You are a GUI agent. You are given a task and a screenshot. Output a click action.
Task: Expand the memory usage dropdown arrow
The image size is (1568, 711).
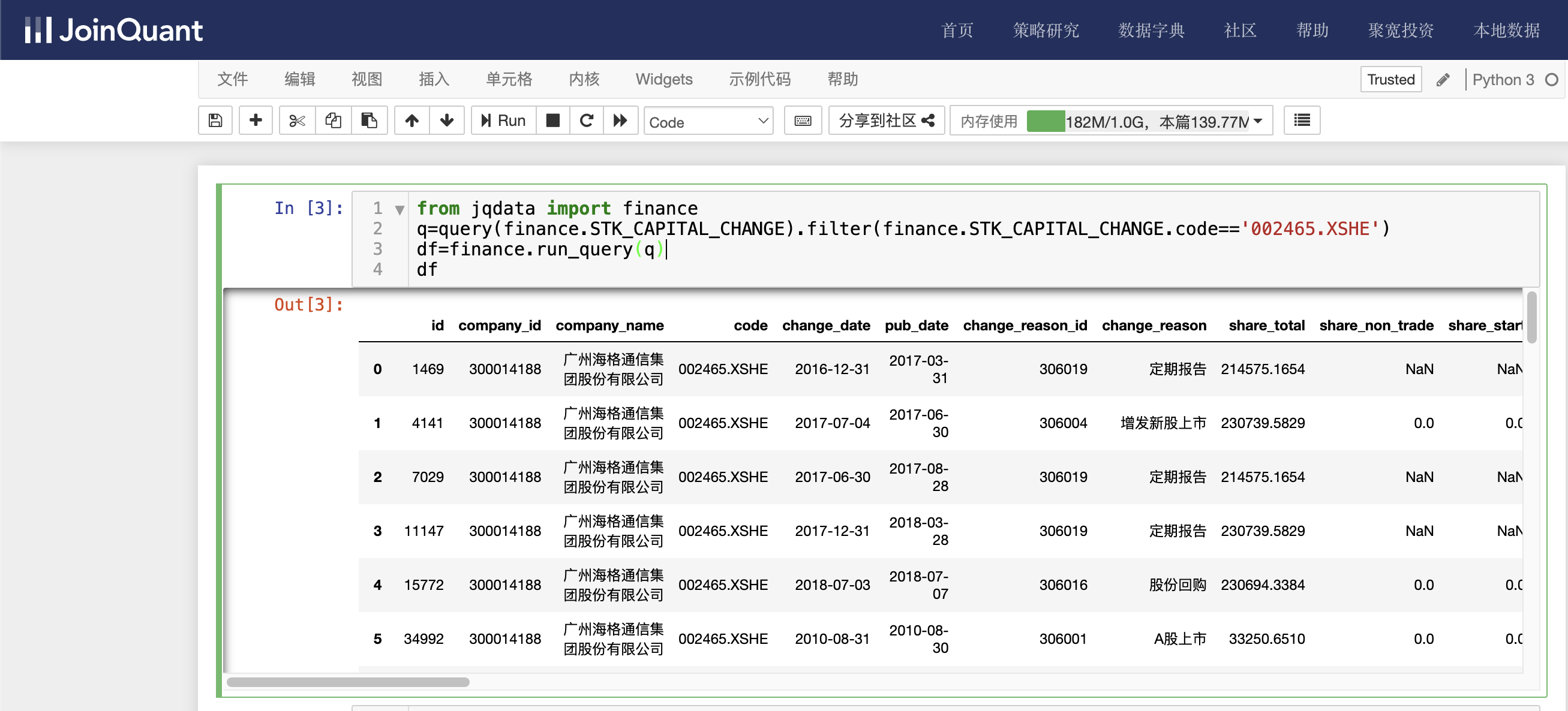(1257, 121)
